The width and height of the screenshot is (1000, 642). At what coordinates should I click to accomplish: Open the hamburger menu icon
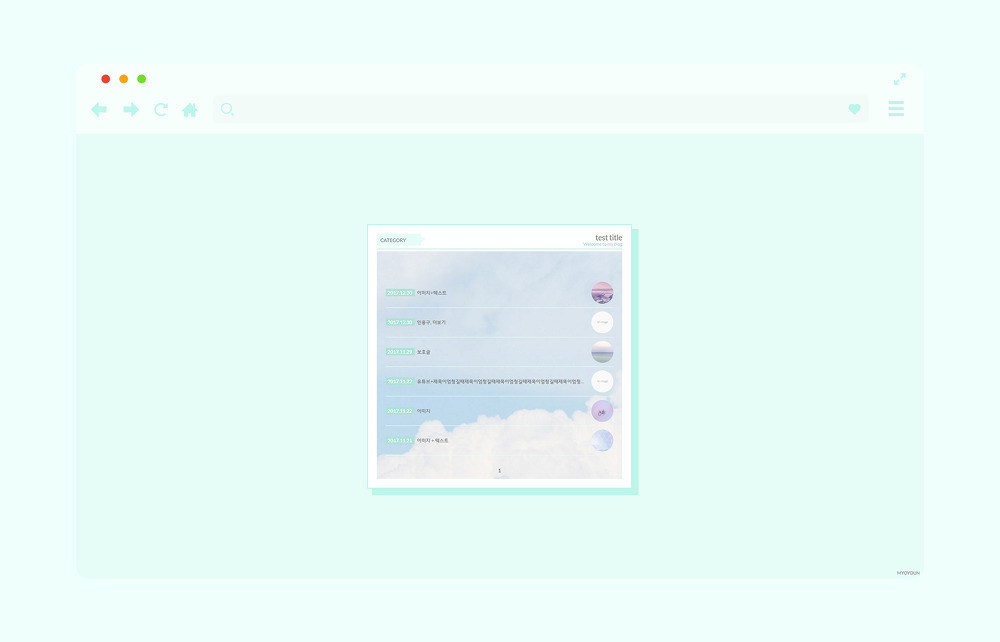(896, 108)
